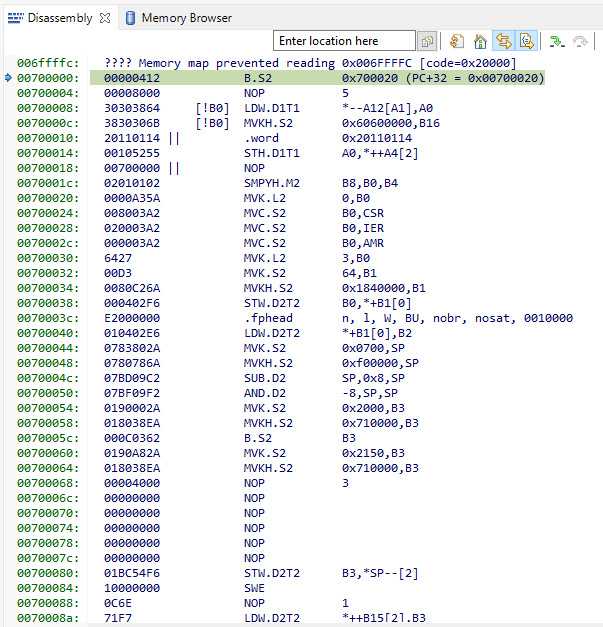Toggle Link with Active Debug Context
The image size is (603, 627).
503,41
